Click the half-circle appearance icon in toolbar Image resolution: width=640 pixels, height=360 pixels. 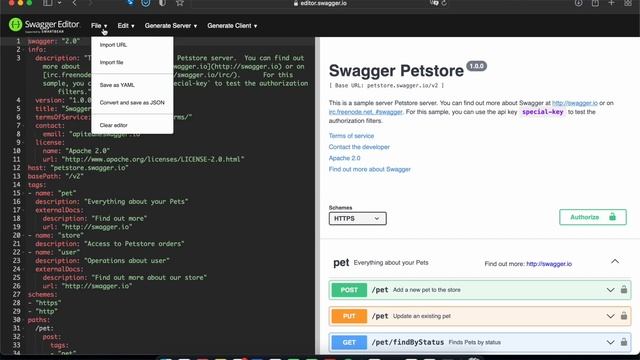(x=162, y=3)
